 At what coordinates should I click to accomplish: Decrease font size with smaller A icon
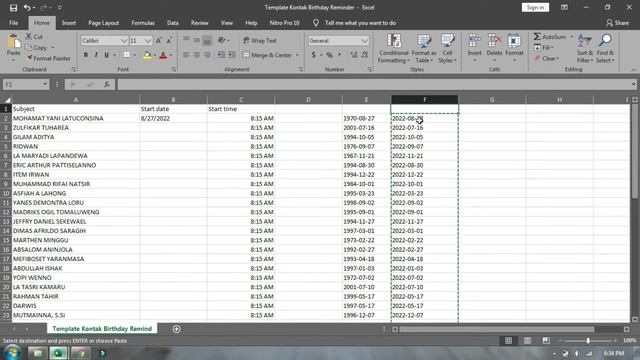pos(169,40)
